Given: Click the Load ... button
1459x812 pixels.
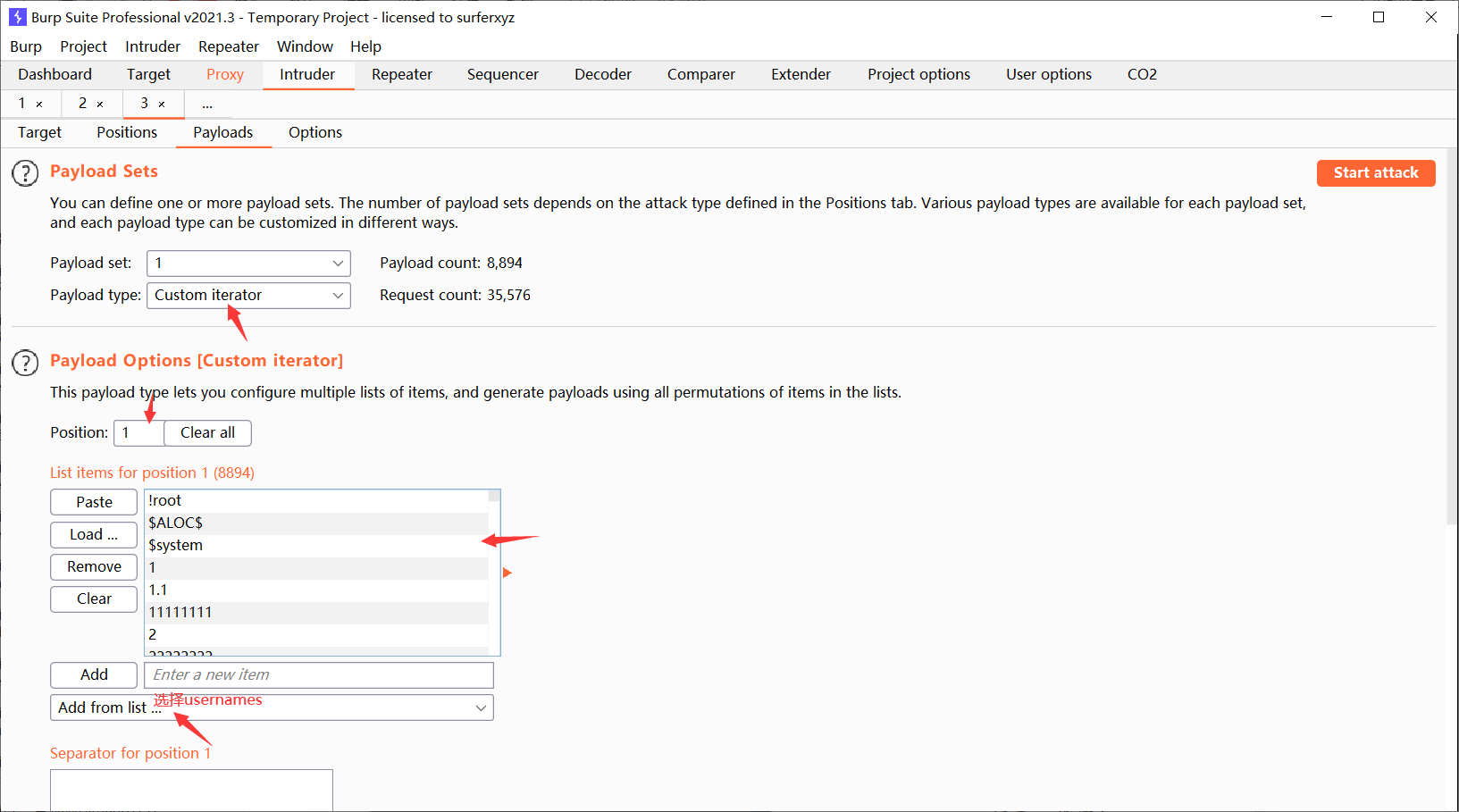Looking at the screenshot, I should [x=94, y=534].
